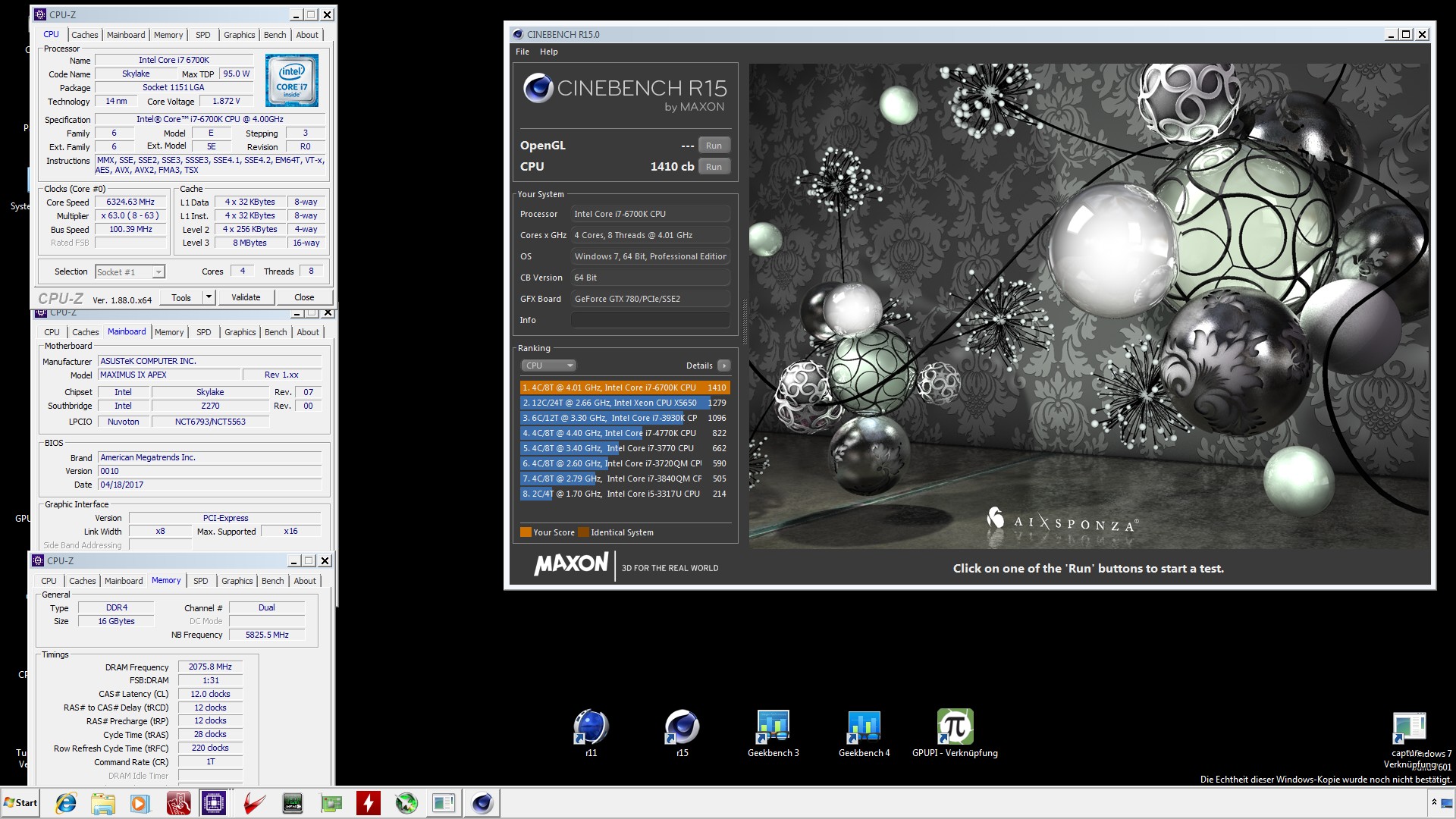The height and width of the screenshot is (819, 1456).
Task: Select ranking row 3 Intel Core i7-3930K
Action: coord(625,418)
